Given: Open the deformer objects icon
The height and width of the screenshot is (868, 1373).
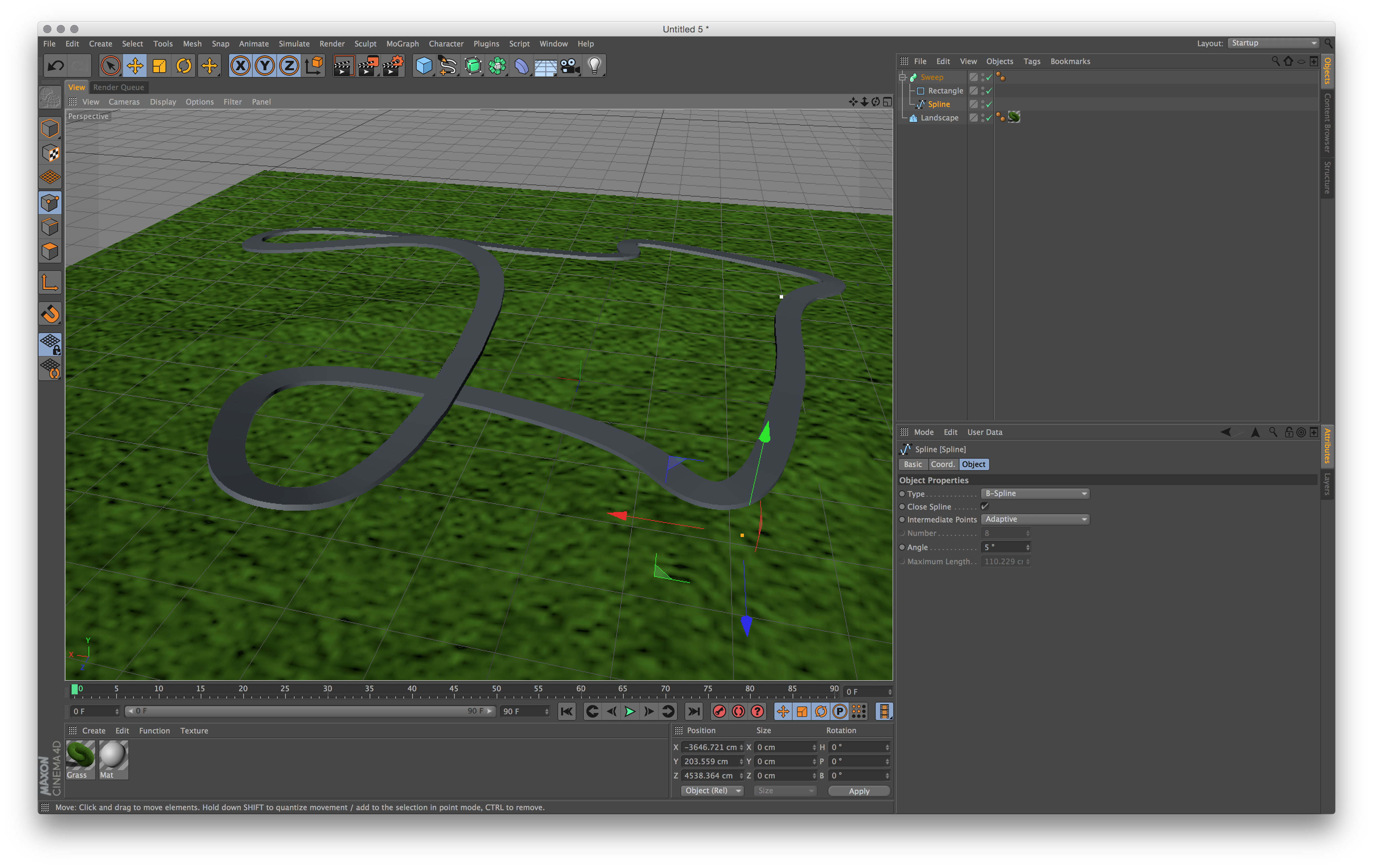Looking at the screenshot, I should click(x=522, y=66).
